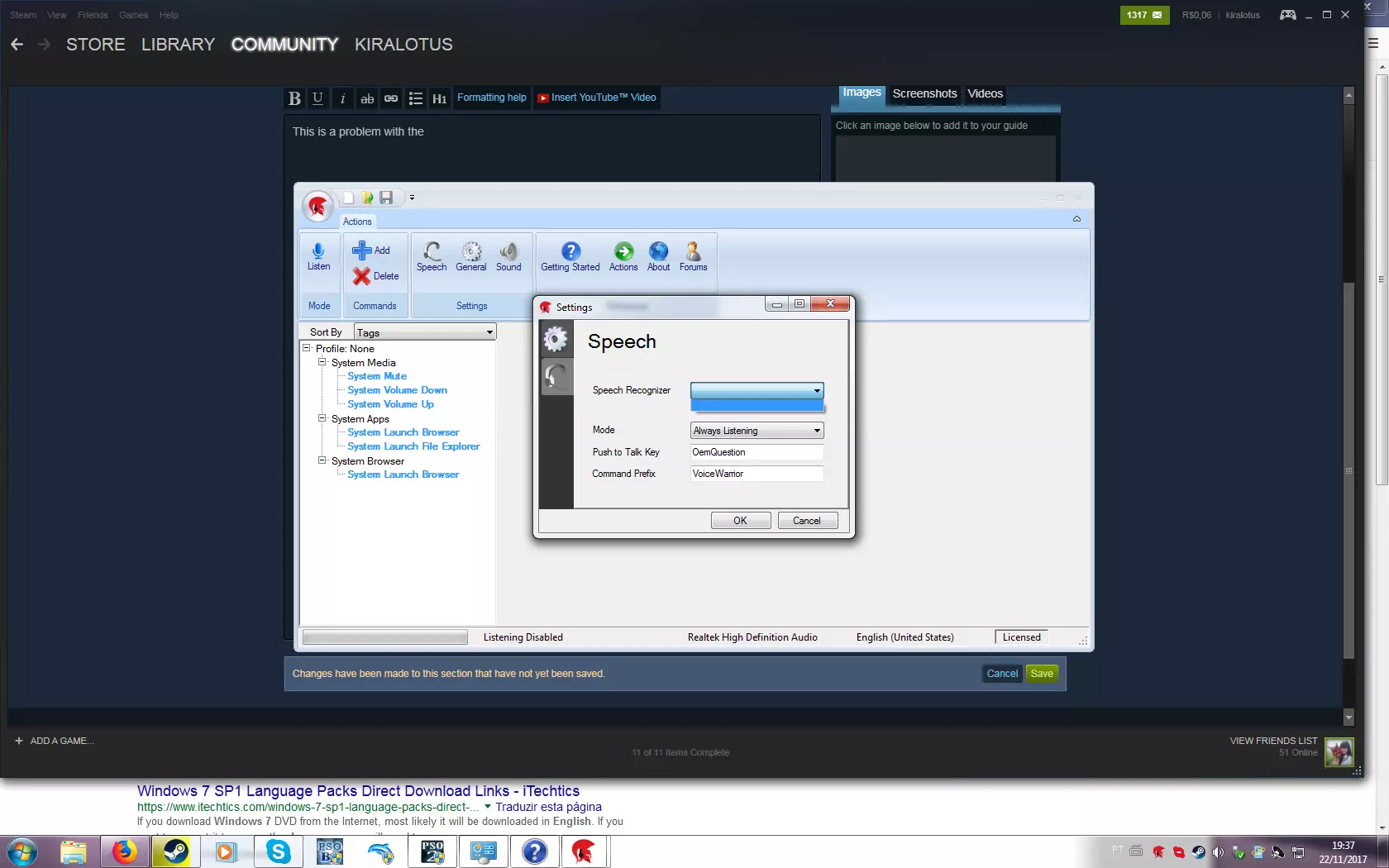Select System Launch File Explorer command
Viewport: 1389px width, 868px height.
413,446
